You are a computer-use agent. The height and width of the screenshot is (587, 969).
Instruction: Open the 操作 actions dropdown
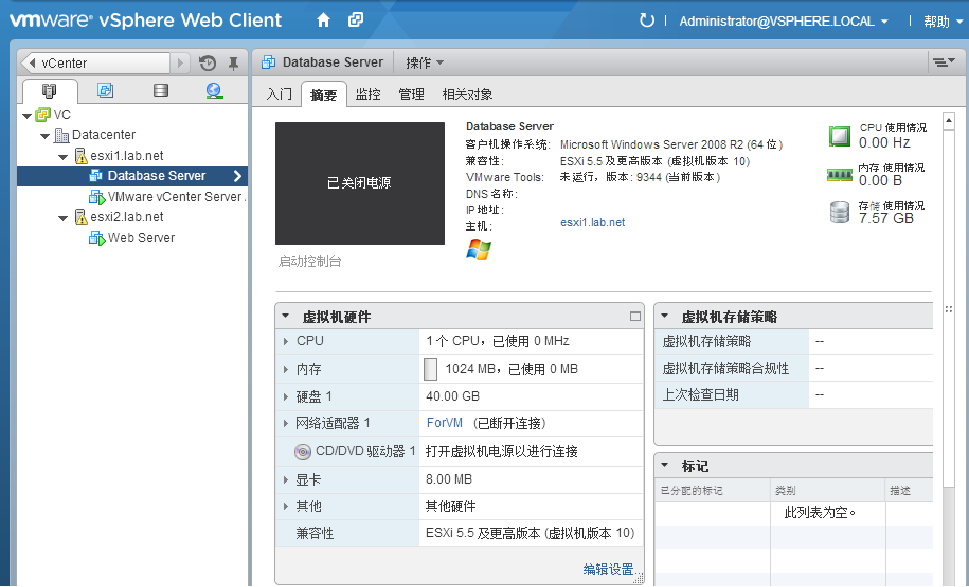pos(425,63)
